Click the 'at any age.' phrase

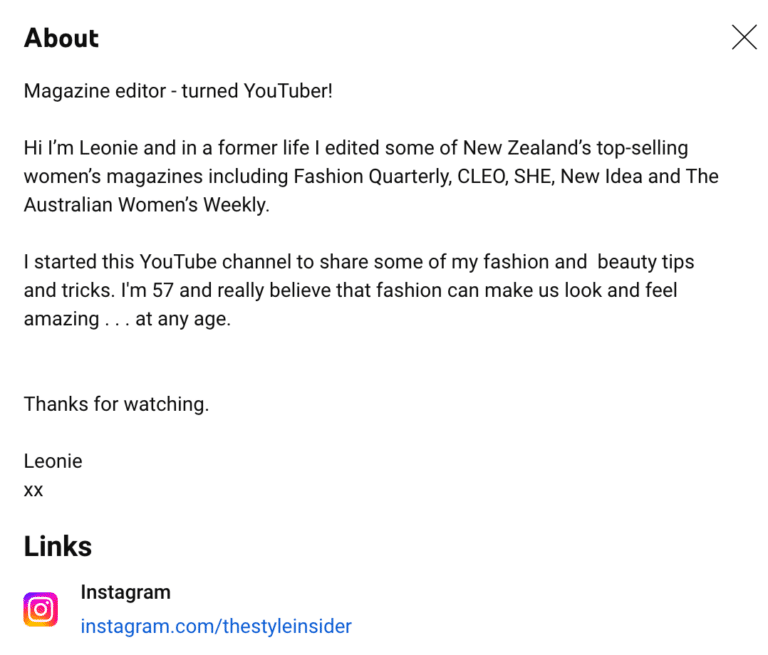pyautogui.click(x=182, y=320)
